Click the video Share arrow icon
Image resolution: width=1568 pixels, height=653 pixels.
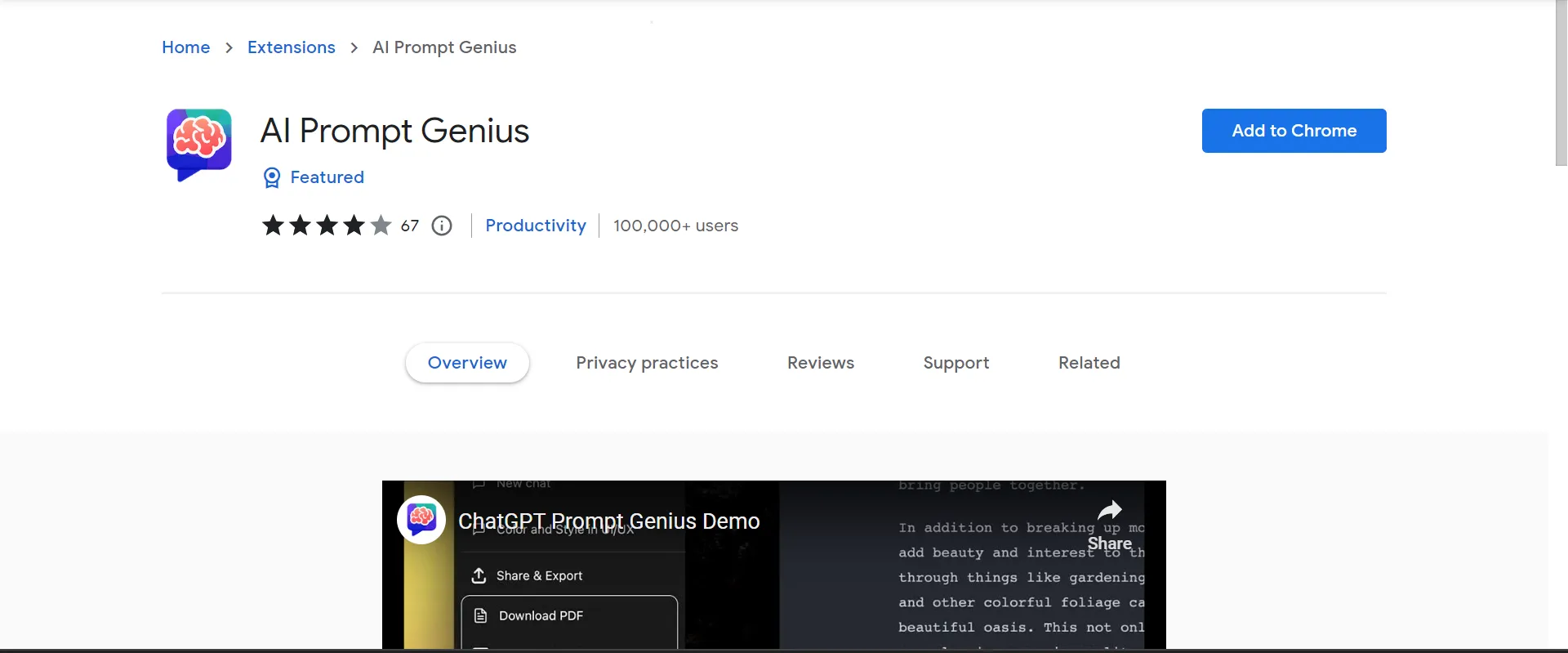point(1110,511)
